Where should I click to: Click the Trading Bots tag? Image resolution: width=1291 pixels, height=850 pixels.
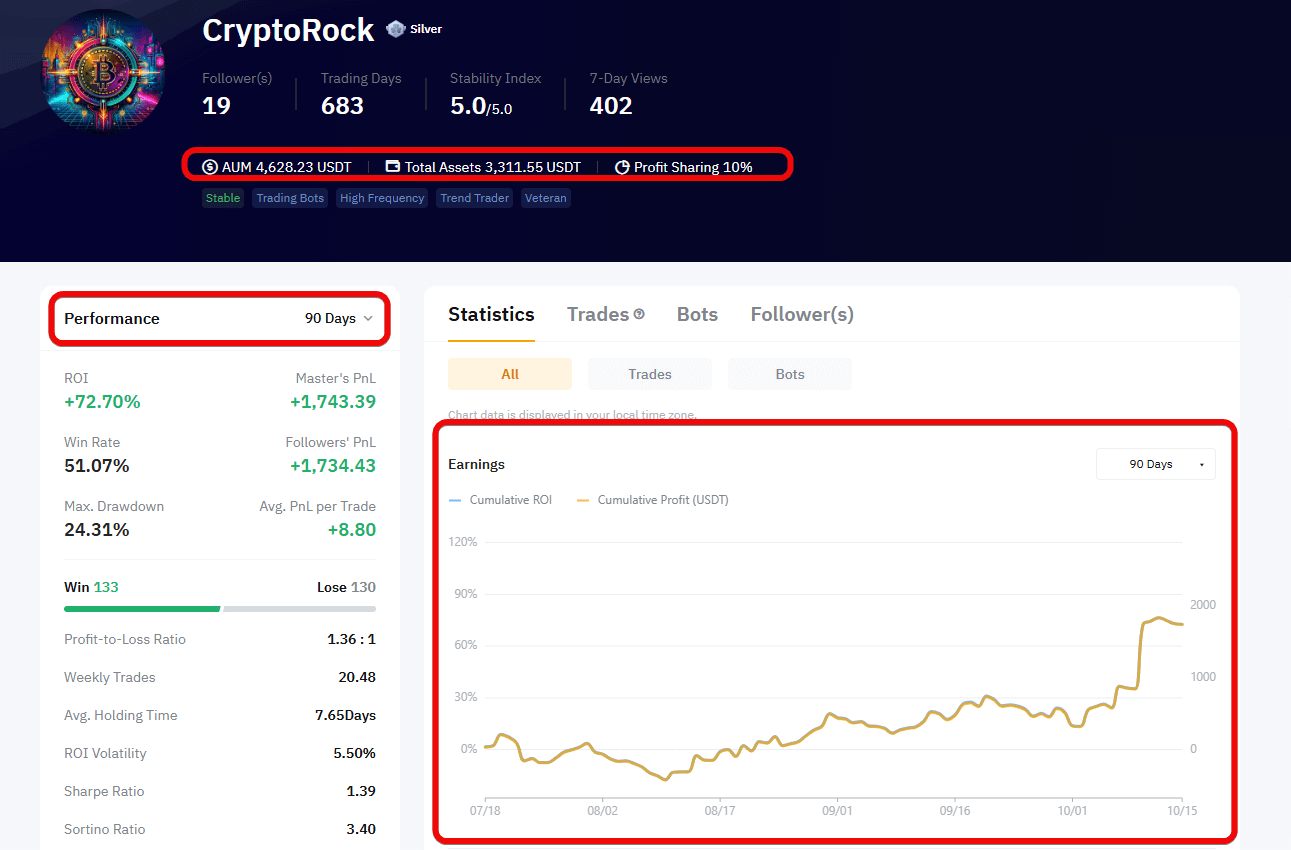click(x=290, y=198)
